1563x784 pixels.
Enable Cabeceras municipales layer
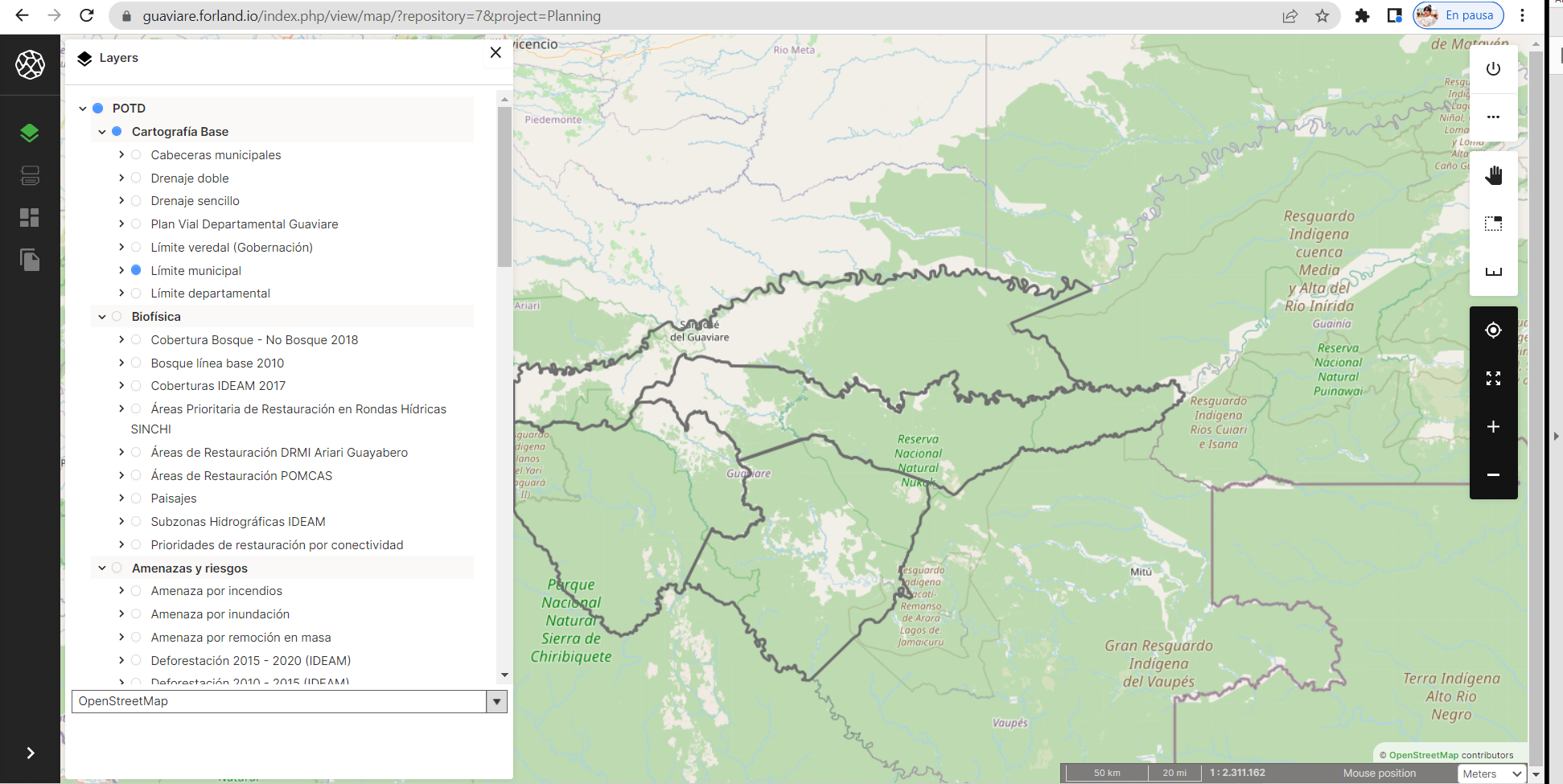click(136, 154)
